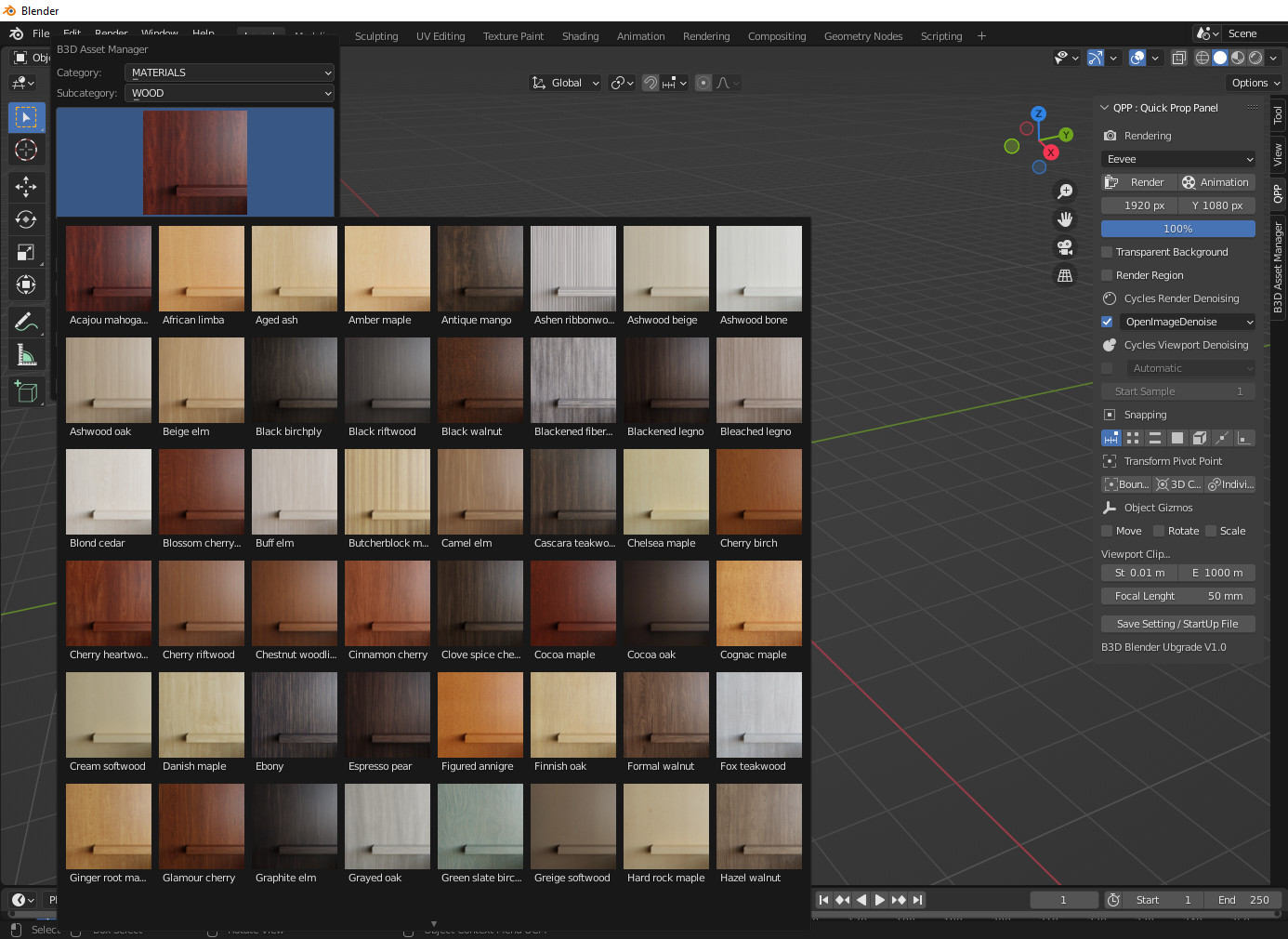Click the Z axis on navigation gizmo
Image resolution: width=1288 pixels, height=939 pixels.
pyautogui.click(x=1039, y=113)
